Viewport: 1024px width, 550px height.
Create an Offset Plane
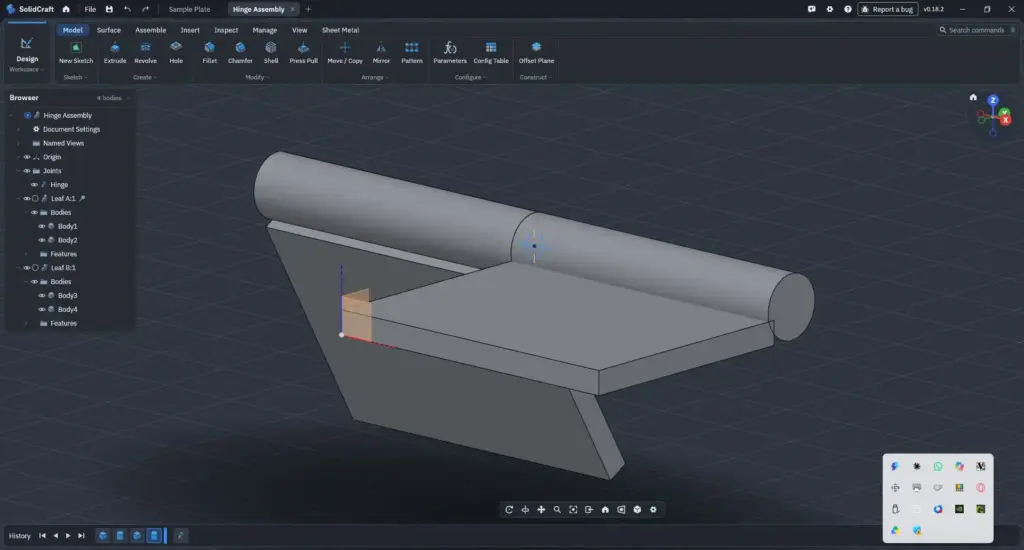click(536, 52)
